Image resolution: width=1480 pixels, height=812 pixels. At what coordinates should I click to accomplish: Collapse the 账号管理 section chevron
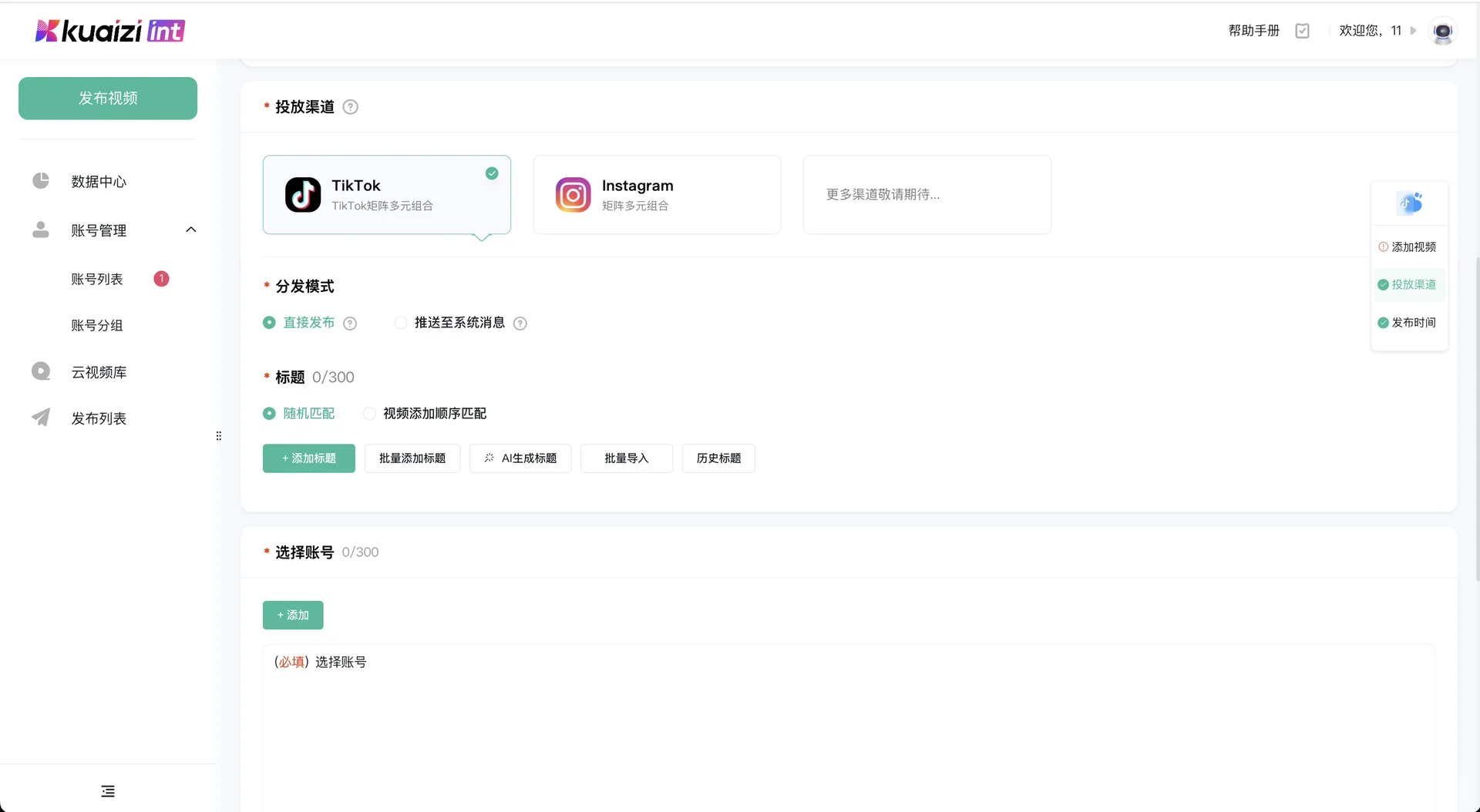coord(190,229)
